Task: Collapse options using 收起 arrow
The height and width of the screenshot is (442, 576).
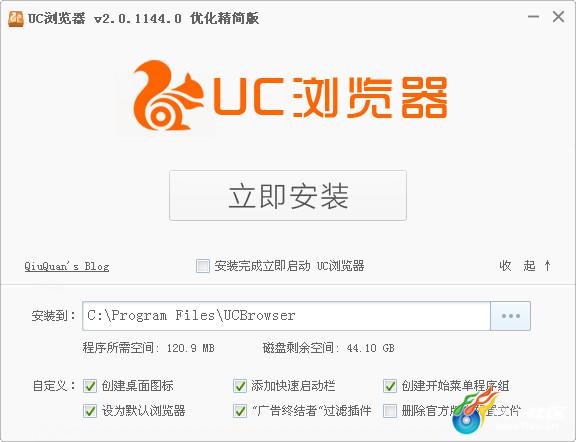Action: [x=525, y=265]
